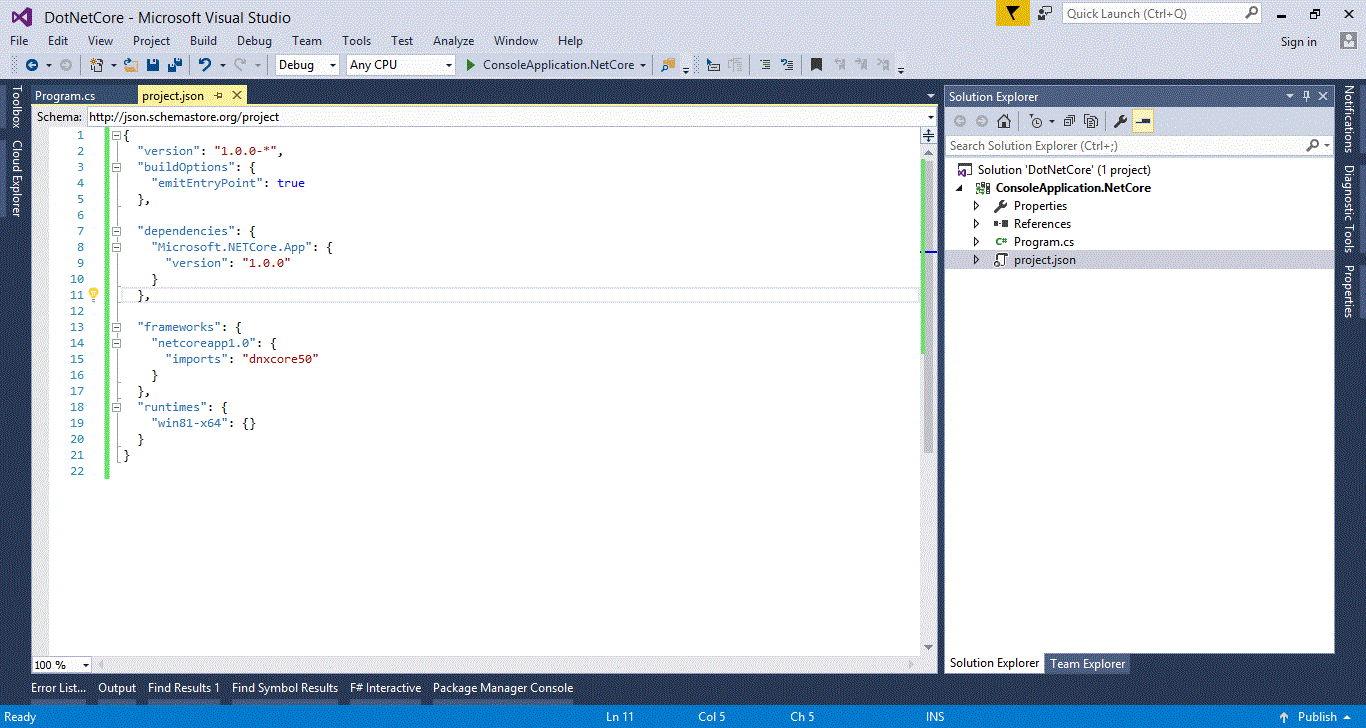
Task: Adjust the editor zoom level selector
Action: pyautogui.click(x=60, y=664)
